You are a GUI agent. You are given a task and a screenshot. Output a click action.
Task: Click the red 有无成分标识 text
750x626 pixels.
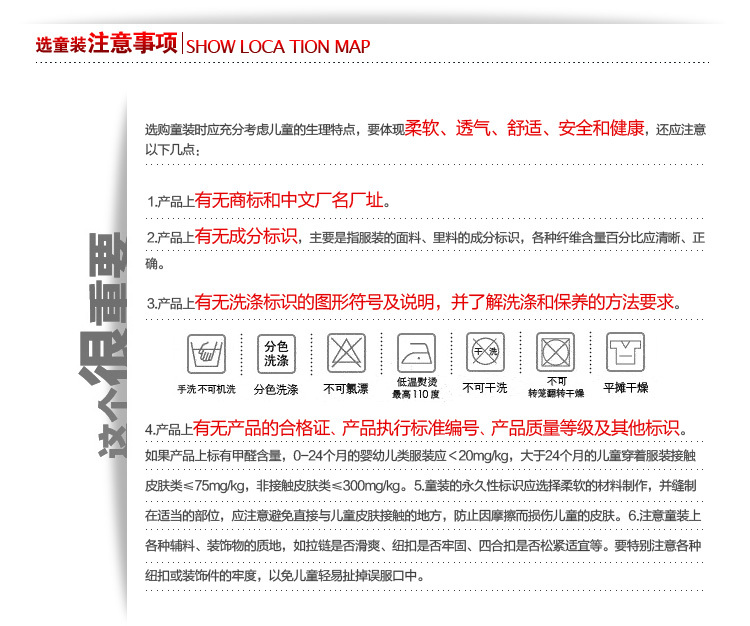pyautogui.click(x=246, y=236)
